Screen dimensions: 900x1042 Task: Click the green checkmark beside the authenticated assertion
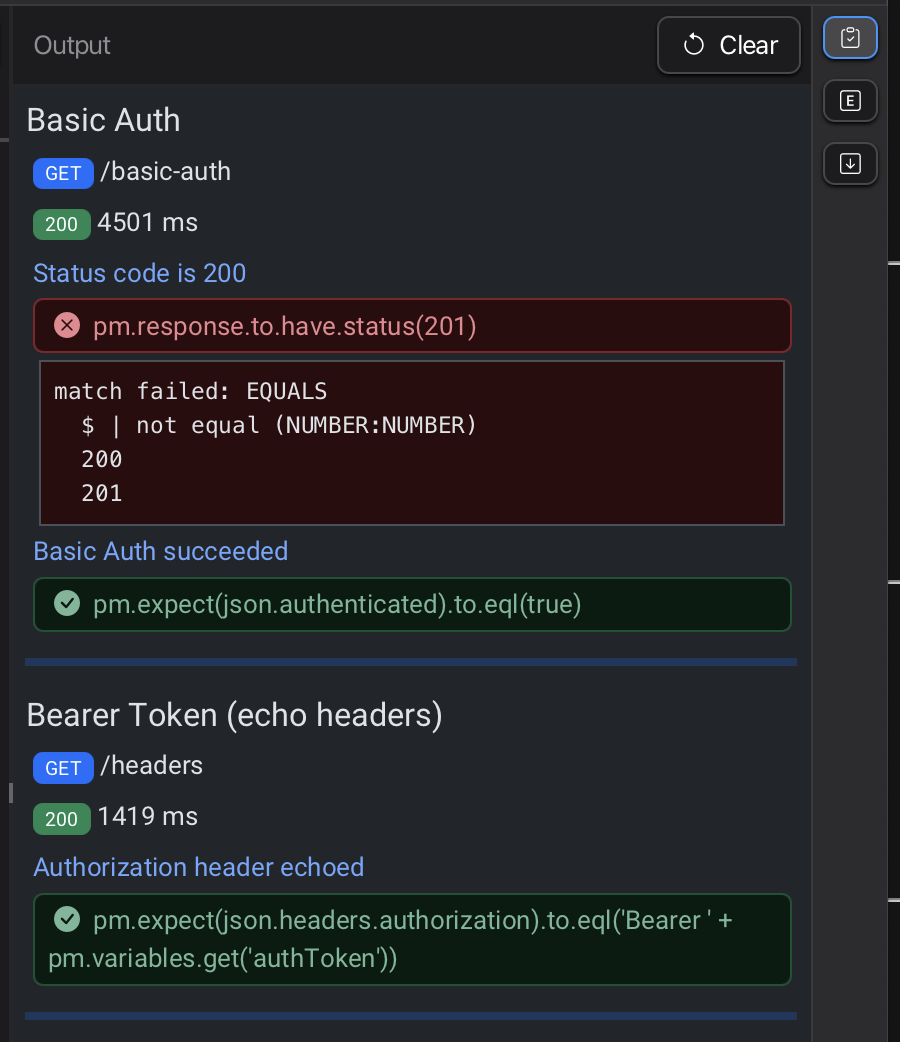(66, 604)
